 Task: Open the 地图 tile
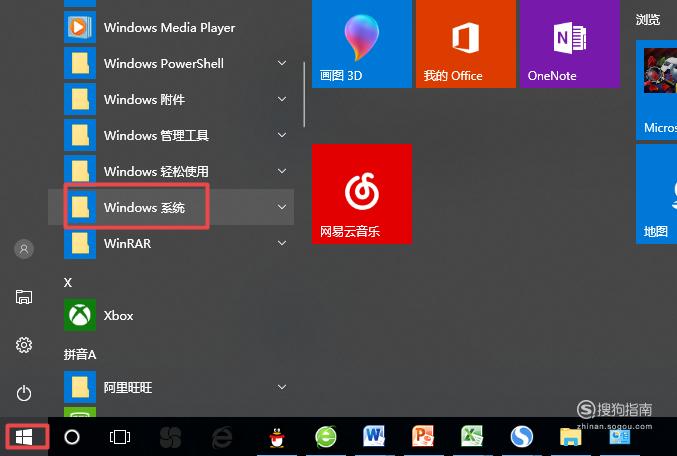pos(657,194)
